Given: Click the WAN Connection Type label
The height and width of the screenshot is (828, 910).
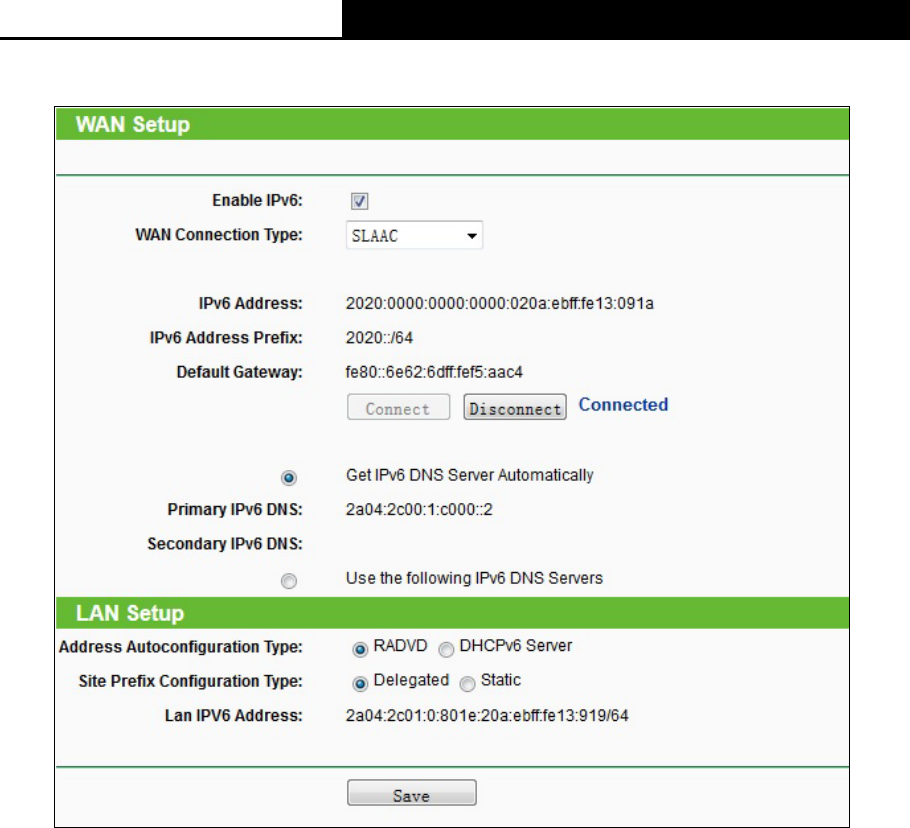Looking at the screenshot, I should [219, 234].
